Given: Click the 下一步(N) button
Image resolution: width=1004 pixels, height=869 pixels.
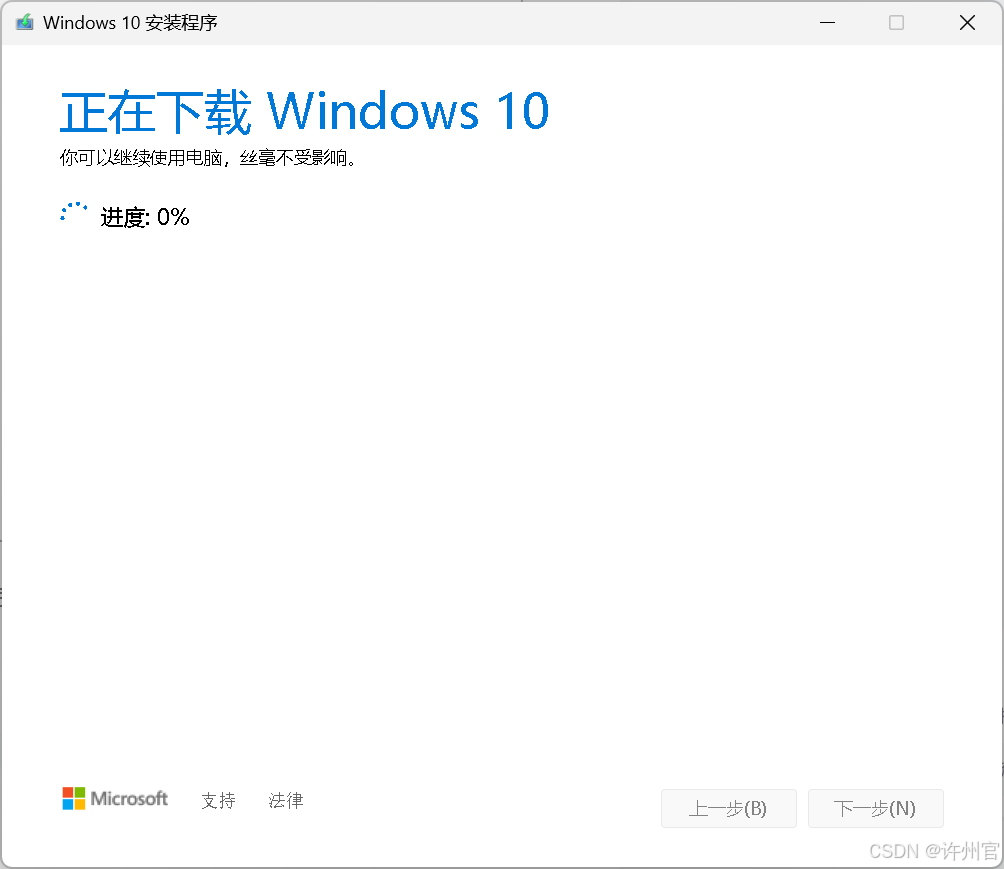Looking at the screenshot, I should pyautogui.click(x=875, y=808).
